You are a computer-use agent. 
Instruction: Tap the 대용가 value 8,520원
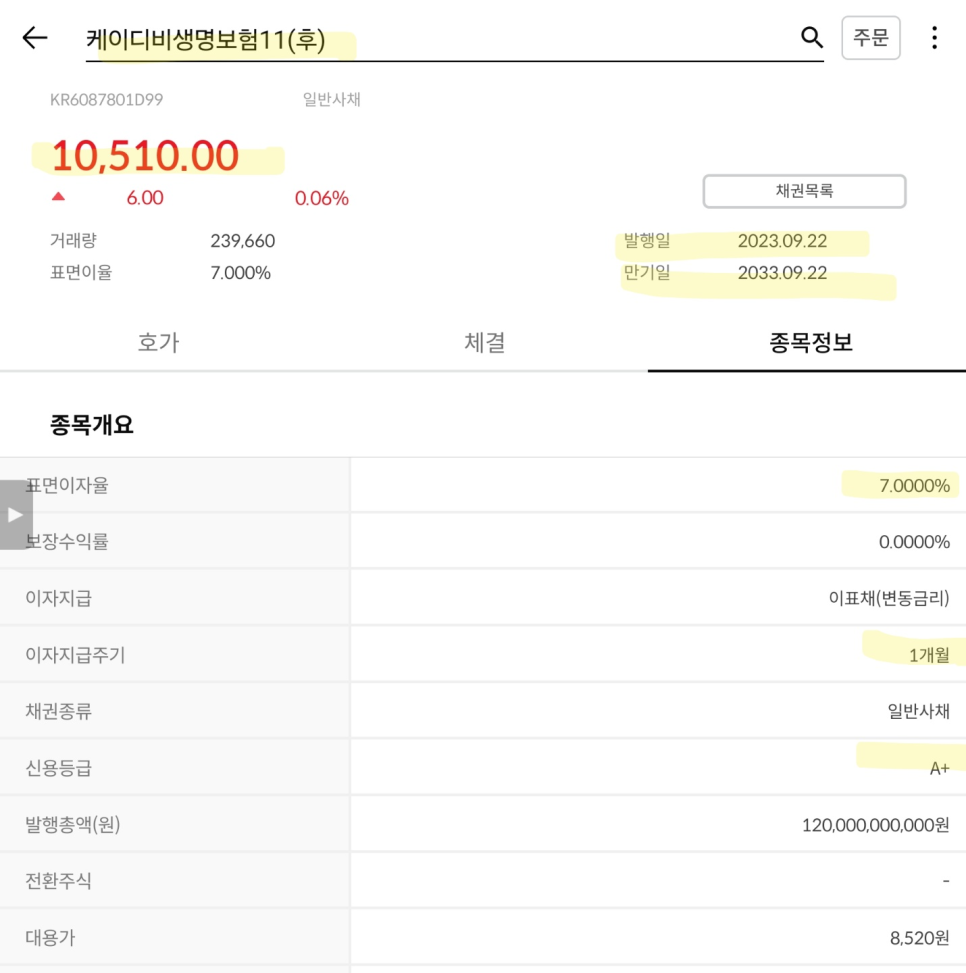919,938
